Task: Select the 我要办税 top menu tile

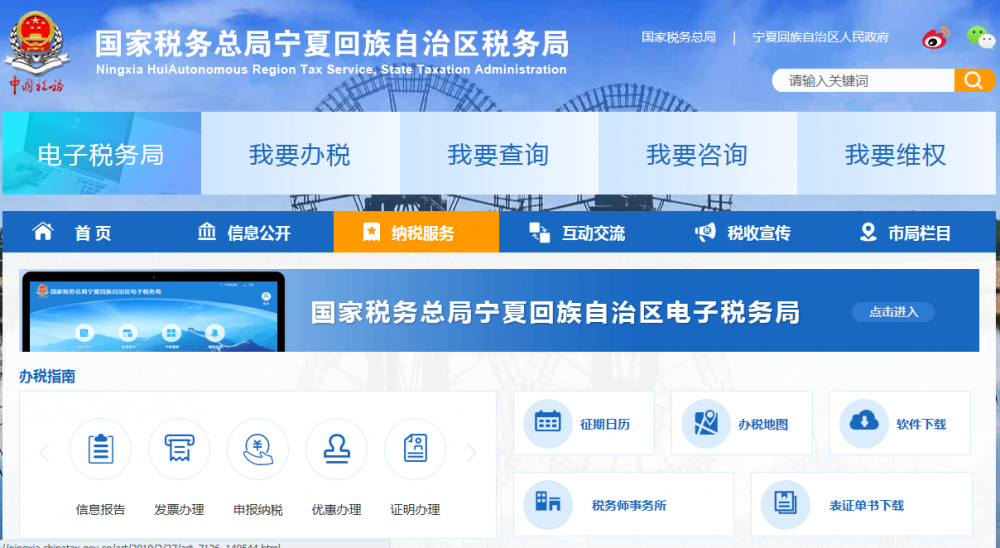Action: (x=300, y=155)
